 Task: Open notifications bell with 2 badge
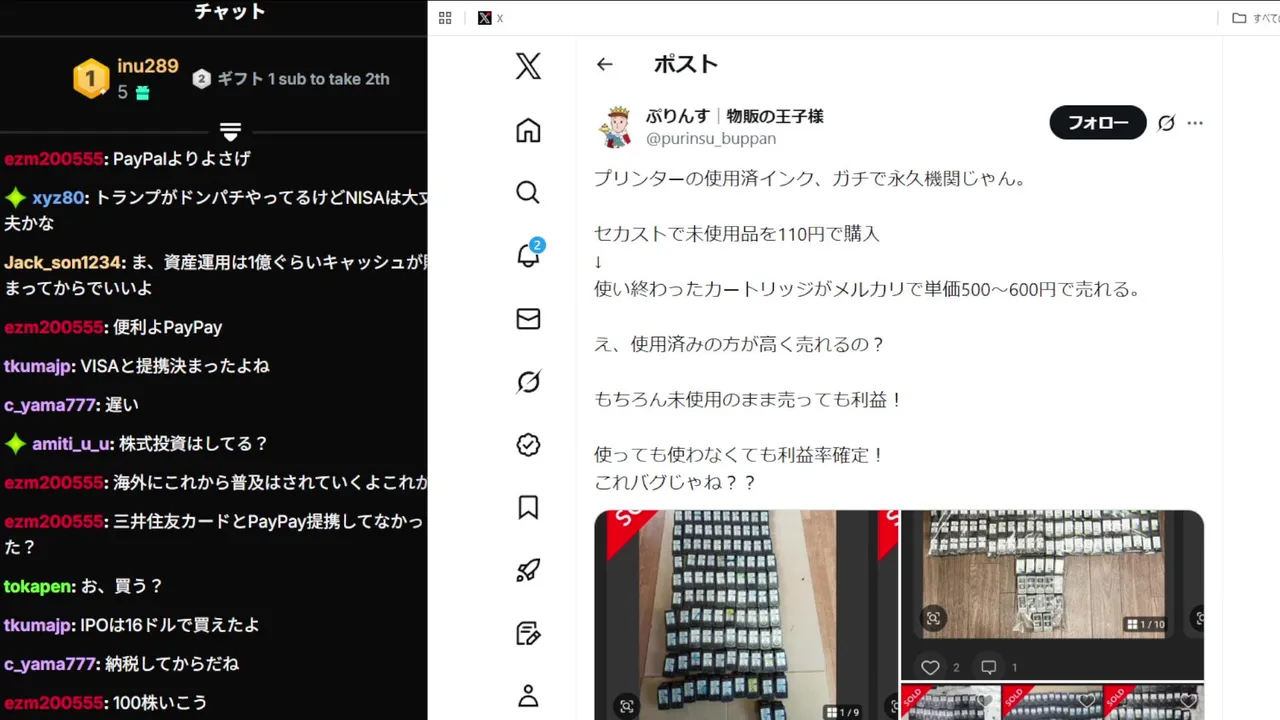pyautogui.click(x=529, y=254)
